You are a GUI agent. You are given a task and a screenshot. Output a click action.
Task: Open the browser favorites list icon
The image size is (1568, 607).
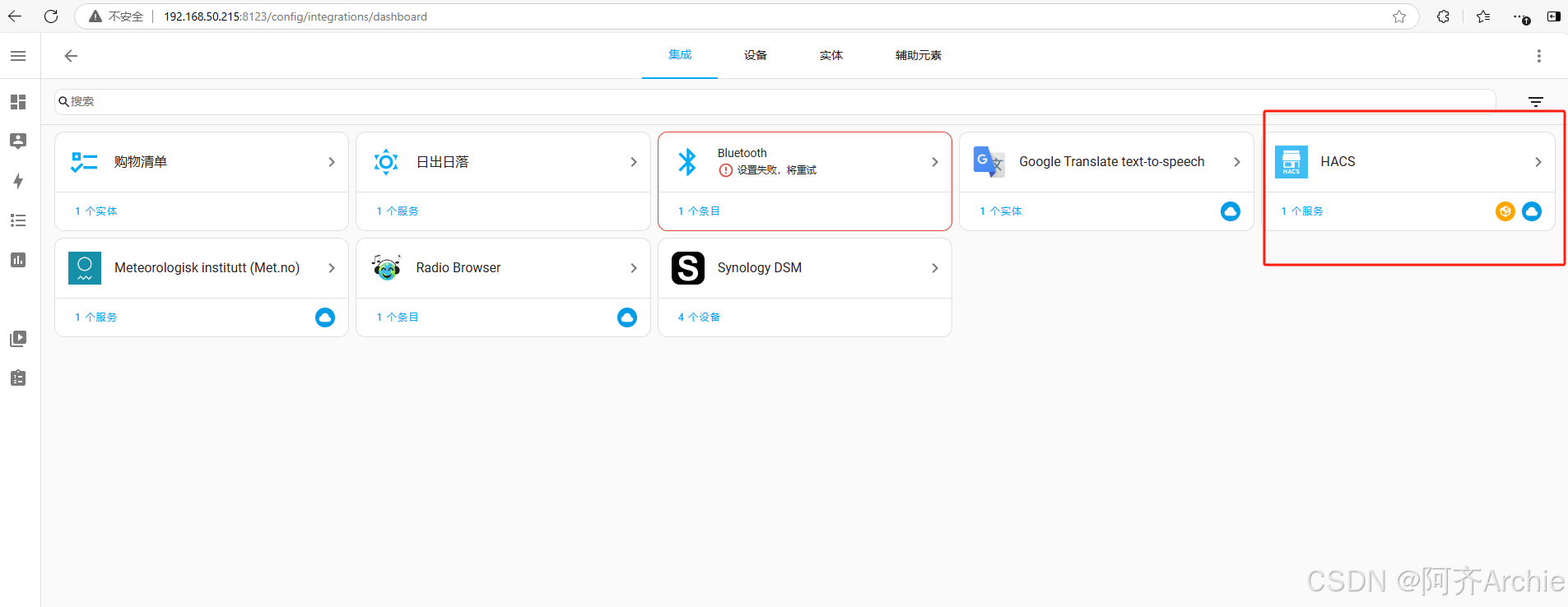coord(1483,16)
